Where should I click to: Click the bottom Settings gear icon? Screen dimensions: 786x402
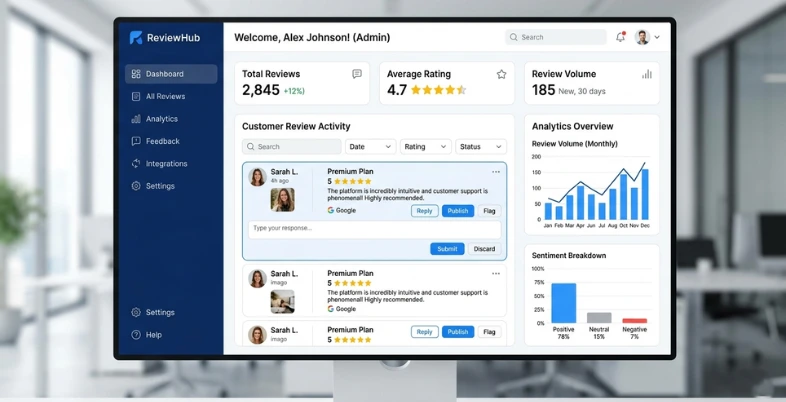pyautogui.click(x=136, y=312)
